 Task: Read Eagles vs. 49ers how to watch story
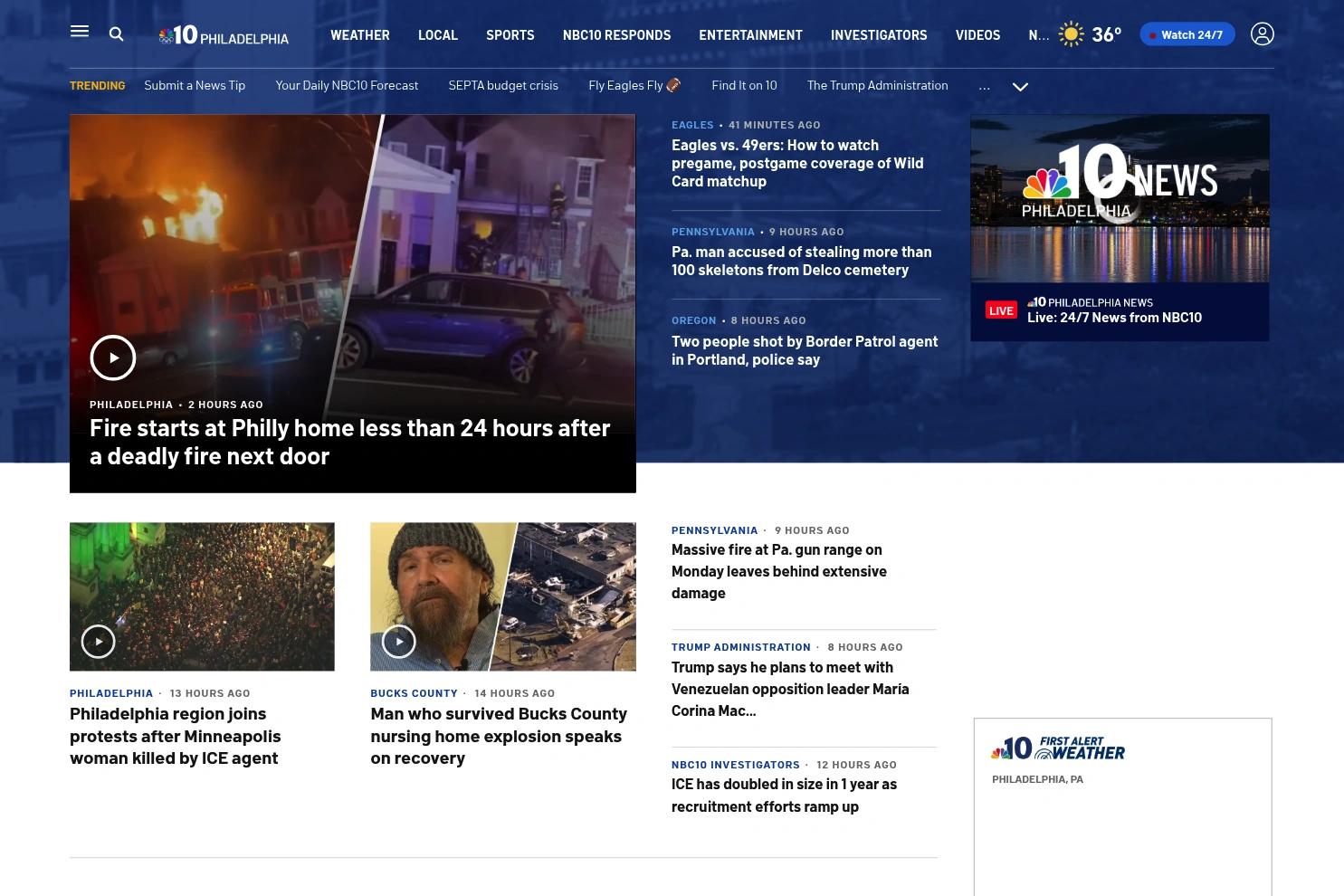click(x=797, y=163)
